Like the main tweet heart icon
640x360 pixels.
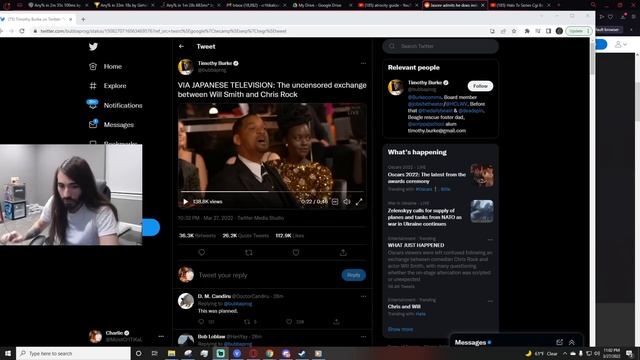[x=296, y=253]
